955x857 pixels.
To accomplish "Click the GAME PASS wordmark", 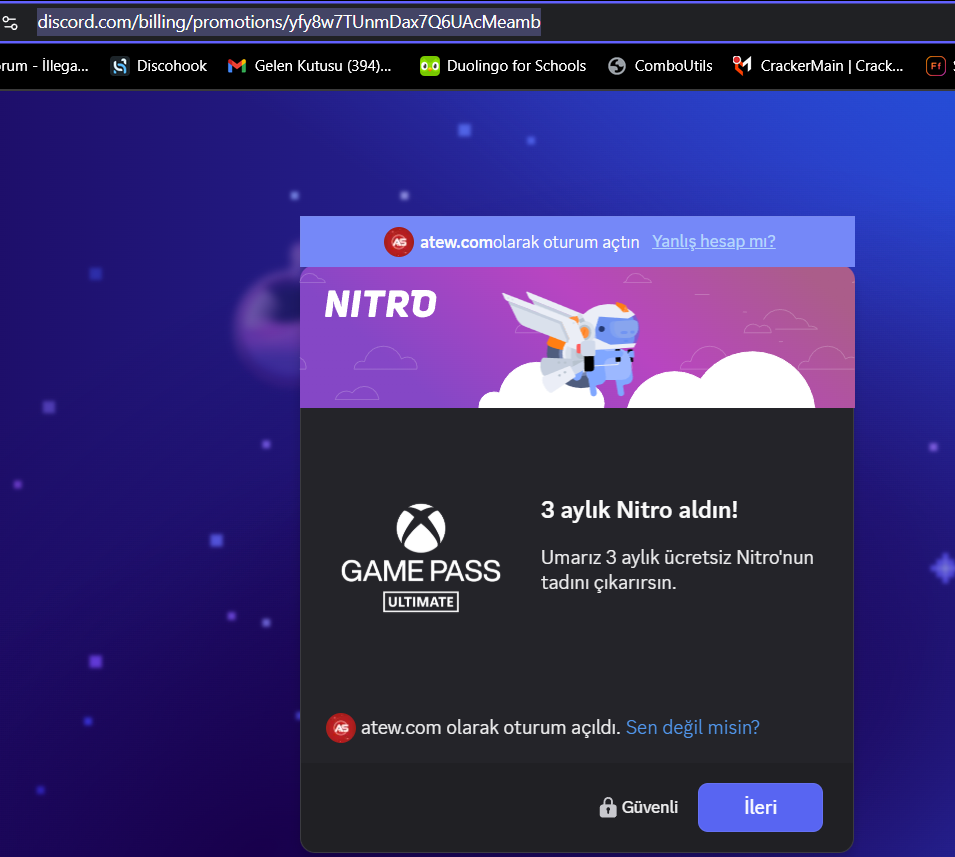I will tap(421, 571).
